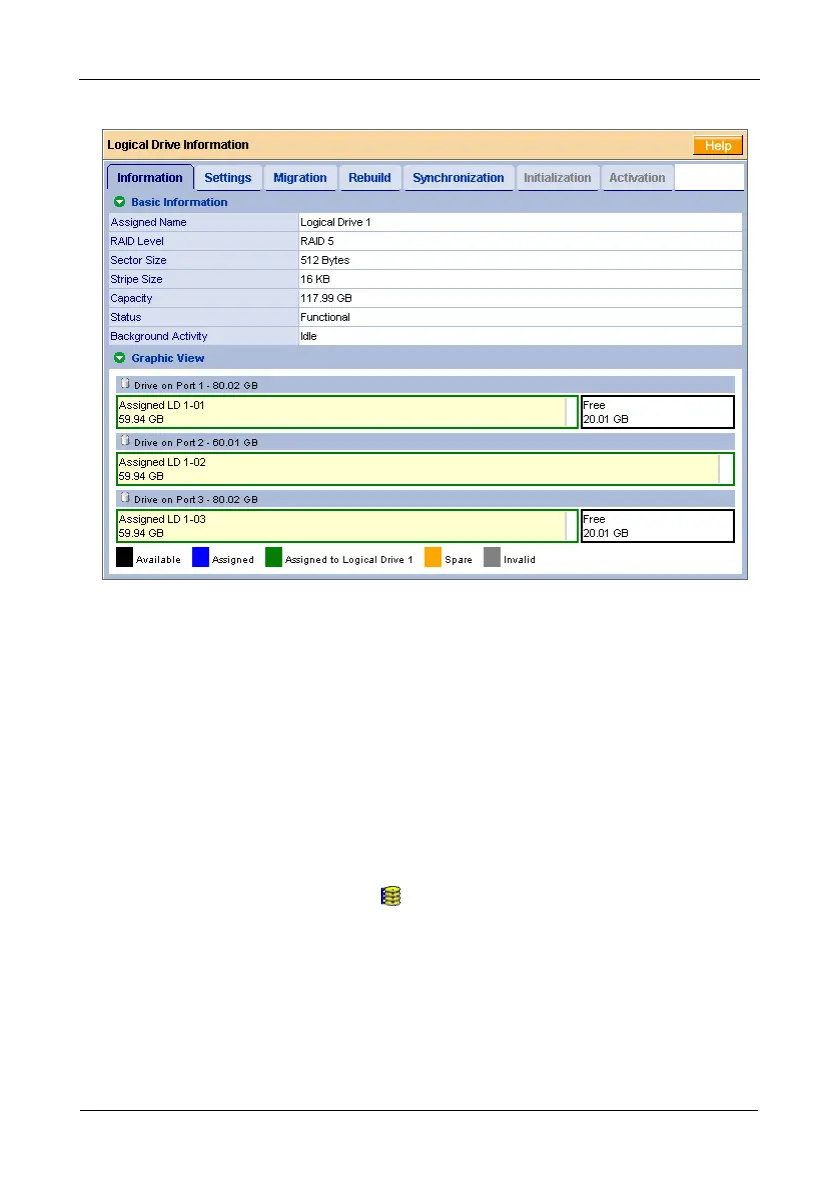Click the orange Spare legend swatch

[433, 558]
